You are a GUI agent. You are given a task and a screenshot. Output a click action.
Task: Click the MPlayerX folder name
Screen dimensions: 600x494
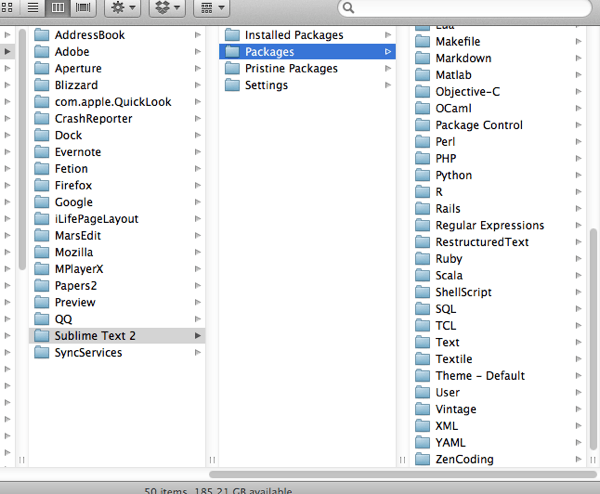pos(79,269)
